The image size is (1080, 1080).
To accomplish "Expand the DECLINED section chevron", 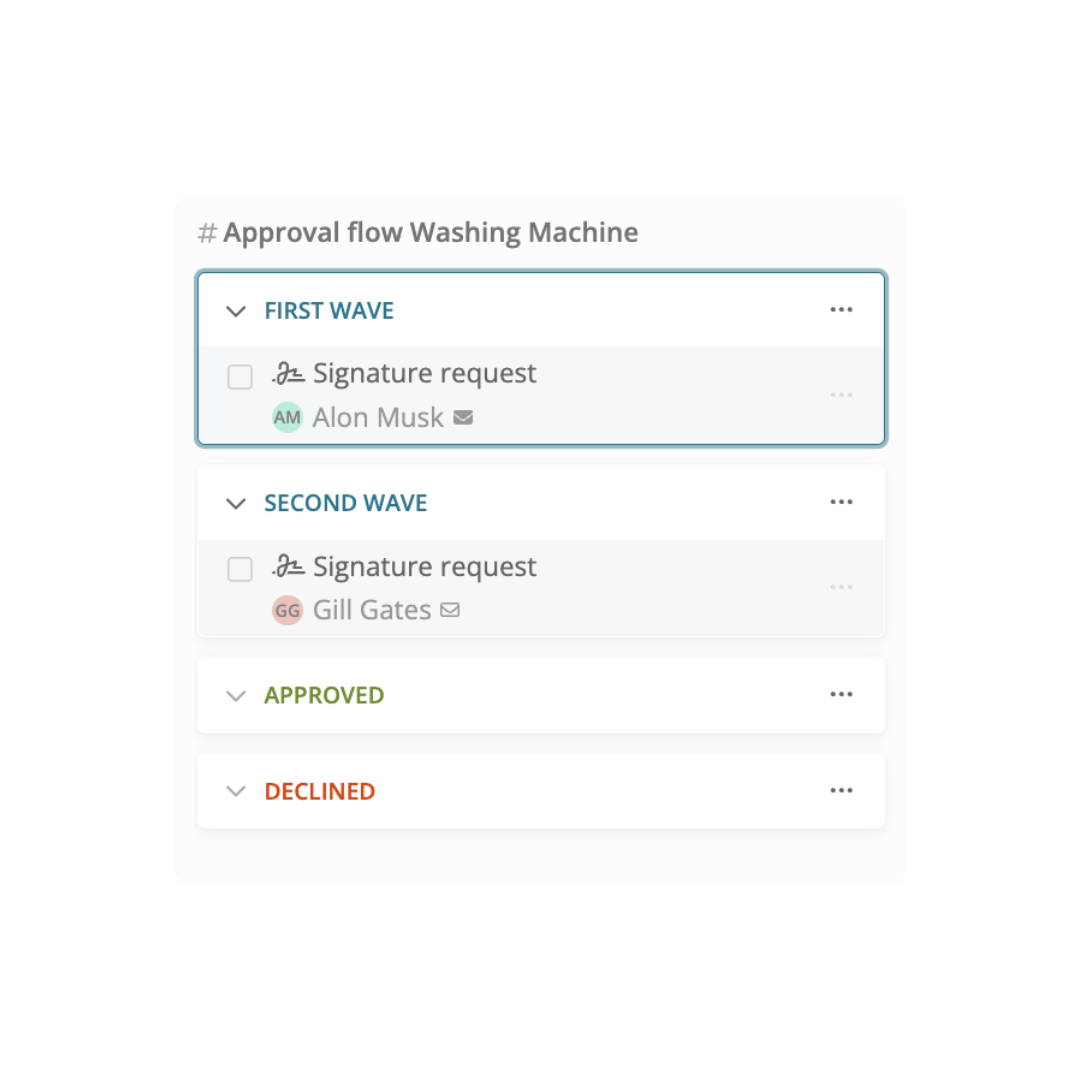I will [x=236, y=791].
